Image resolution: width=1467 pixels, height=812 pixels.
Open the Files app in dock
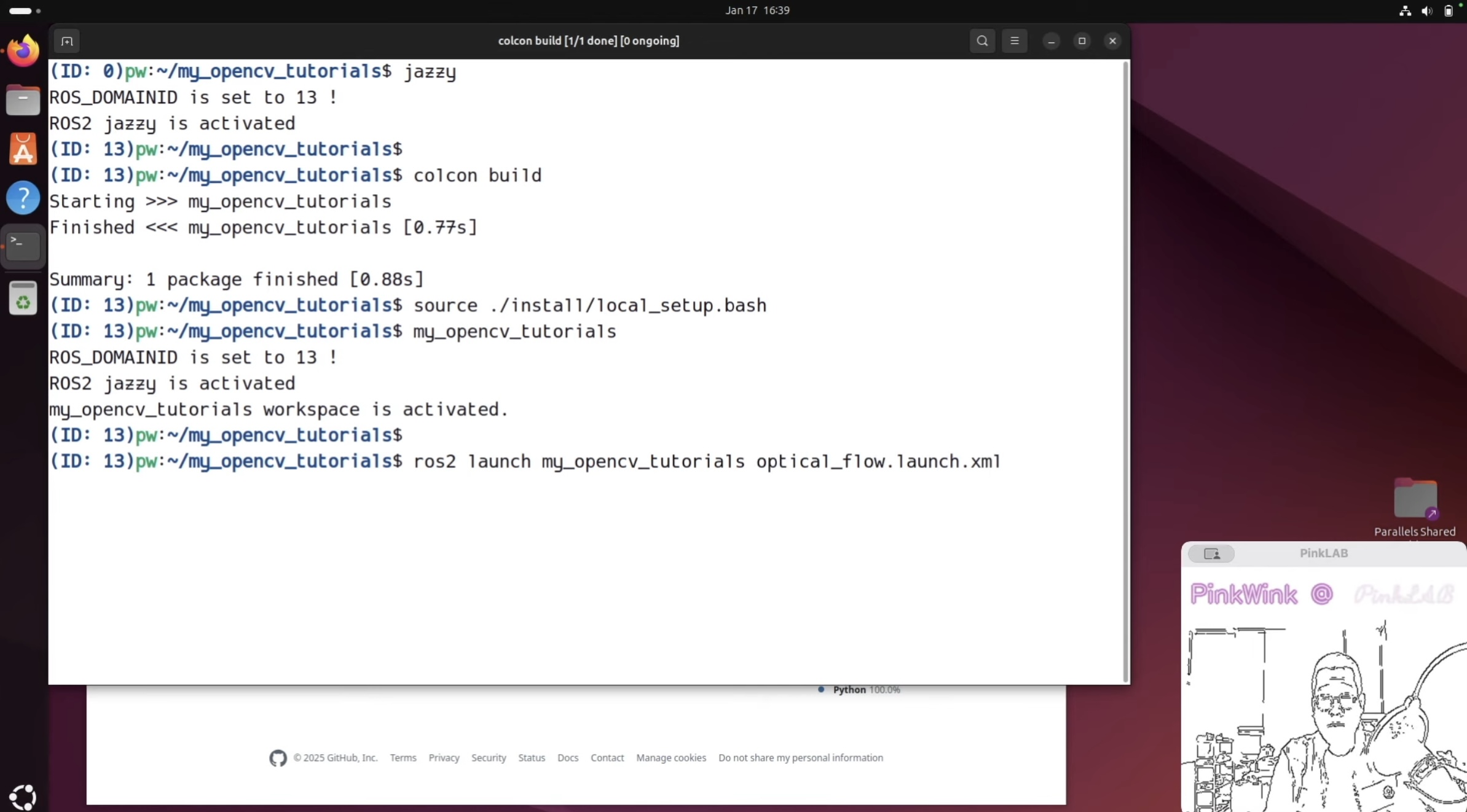pyautogui.click(x=23, y=100)
